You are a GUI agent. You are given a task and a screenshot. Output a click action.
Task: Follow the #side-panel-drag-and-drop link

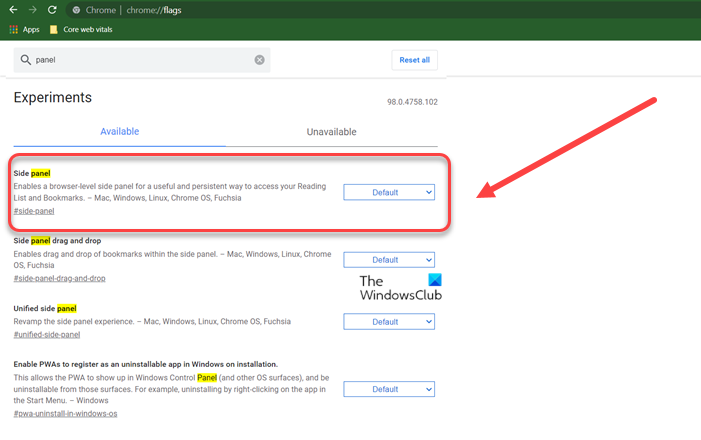[59, 278]
